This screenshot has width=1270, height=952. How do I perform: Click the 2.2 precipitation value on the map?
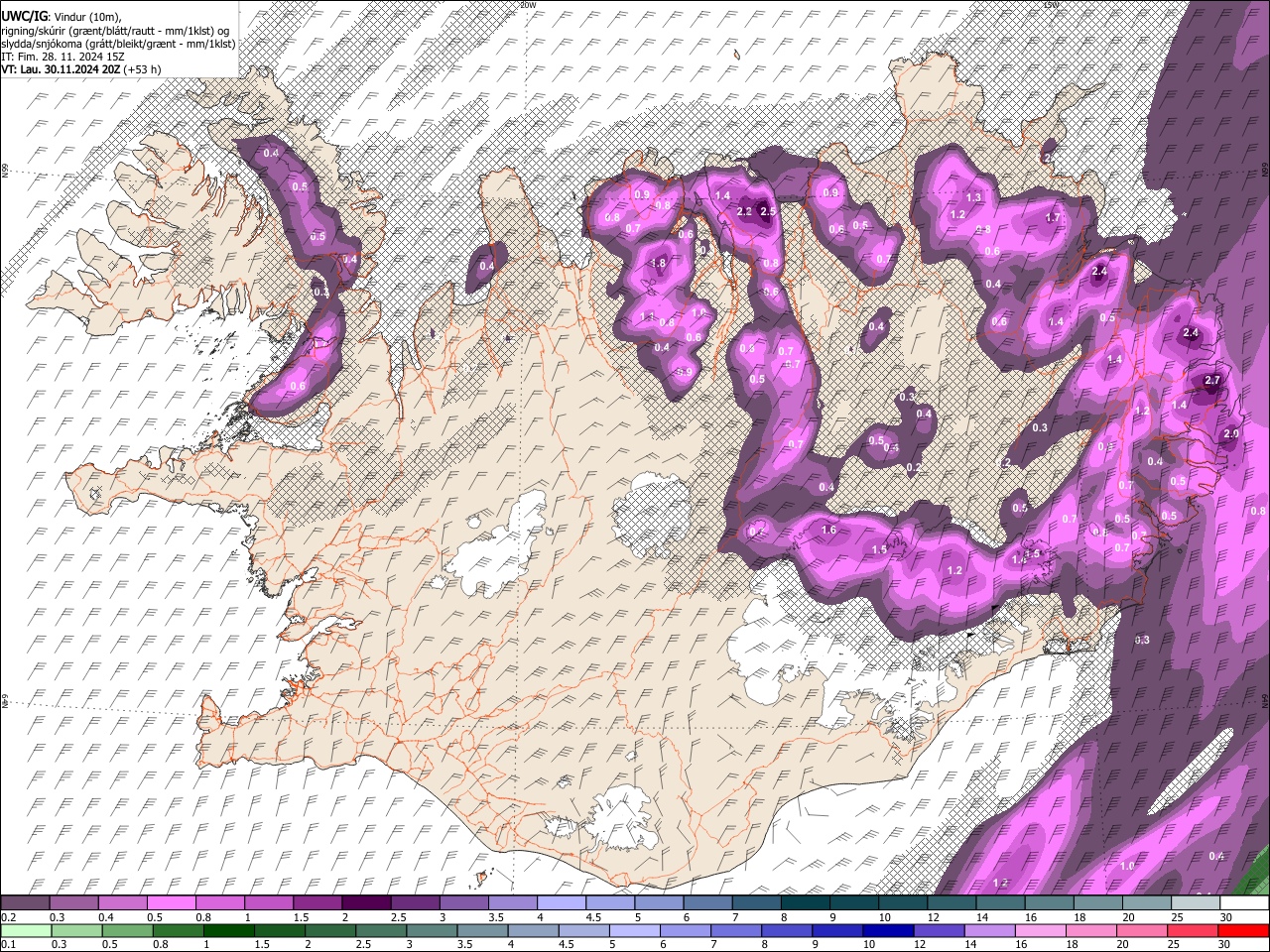pyautogui.click(x=744, y=211)
